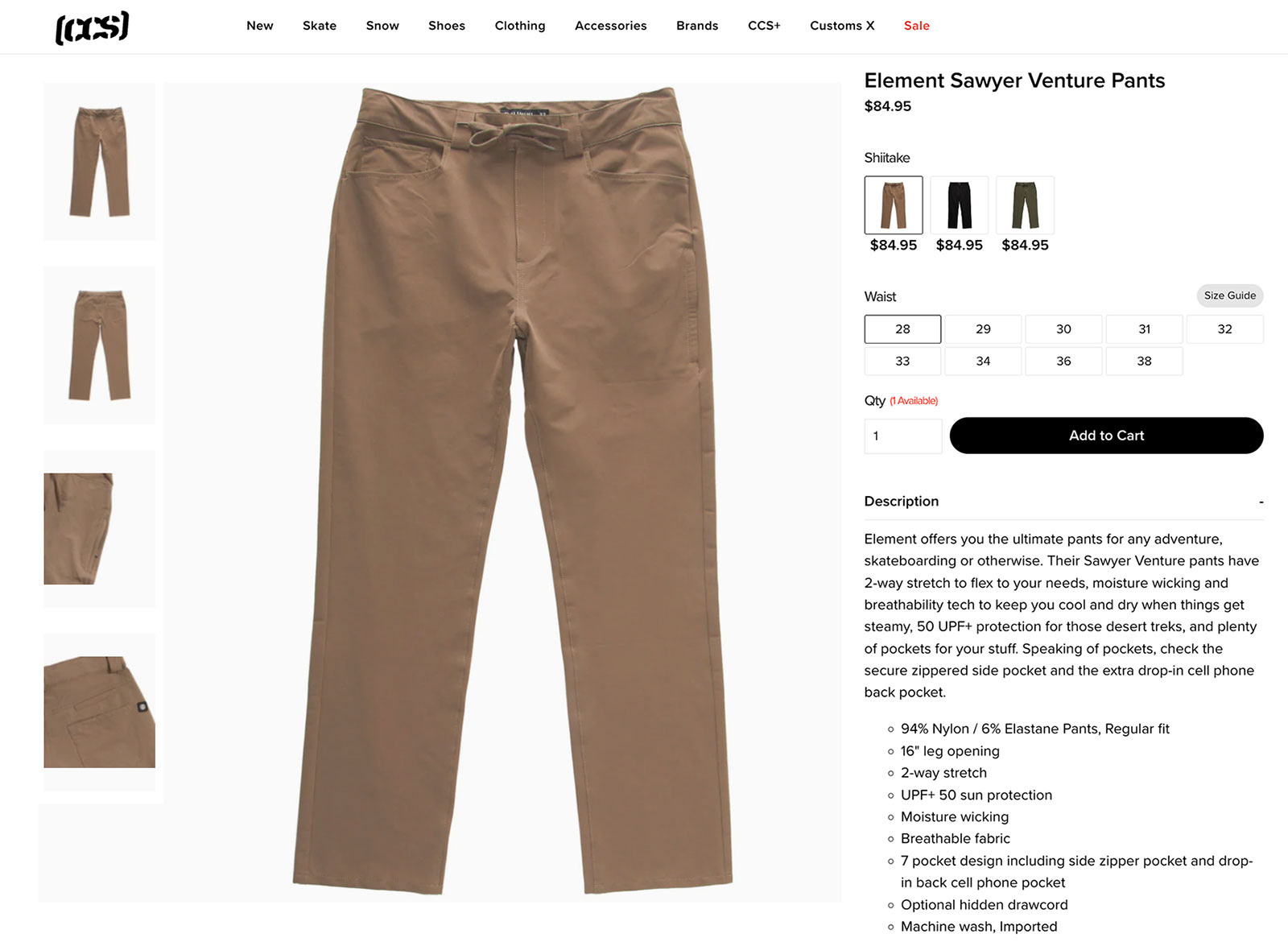The image size is (1288, 942).
Task: Open the Size Guide
Action: coord(1229,295)
